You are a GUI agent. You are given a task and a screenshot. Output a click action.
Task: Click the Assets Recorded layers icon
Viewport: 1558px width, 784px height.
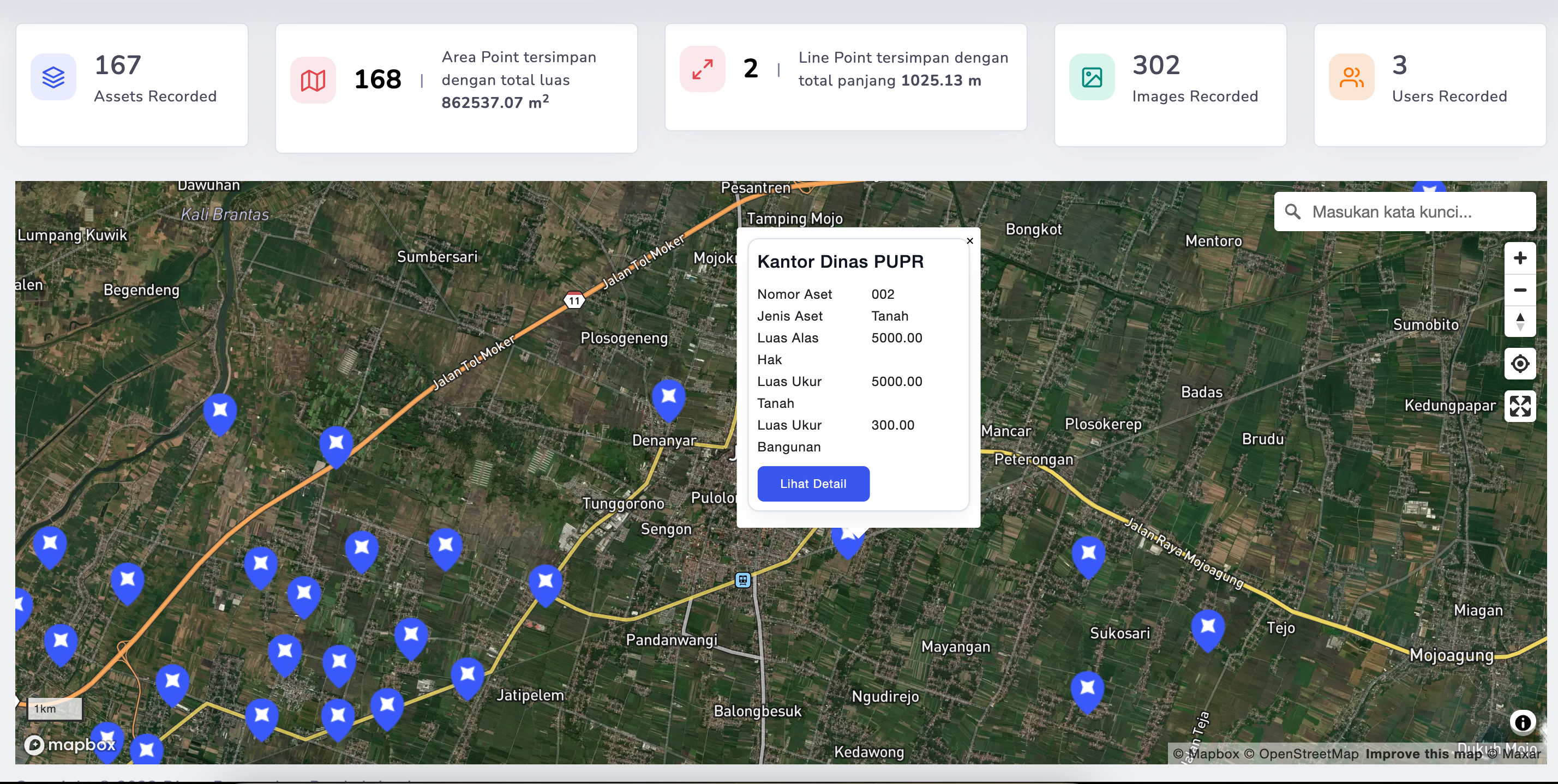(53, 77)
